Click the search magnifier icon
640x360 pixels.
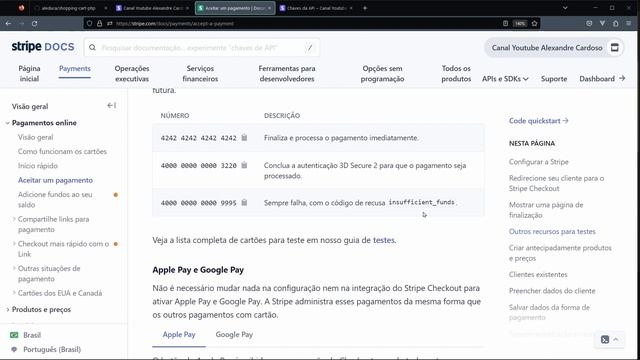coord(93,48)
